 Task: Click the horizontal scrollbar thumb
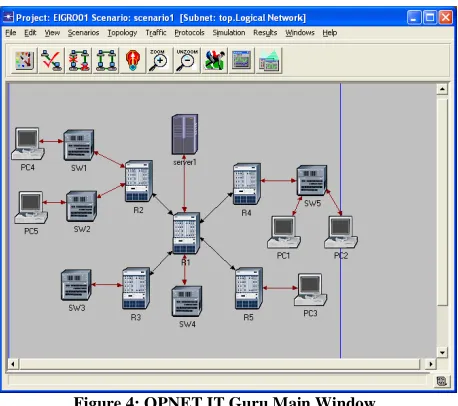(220, 364)
